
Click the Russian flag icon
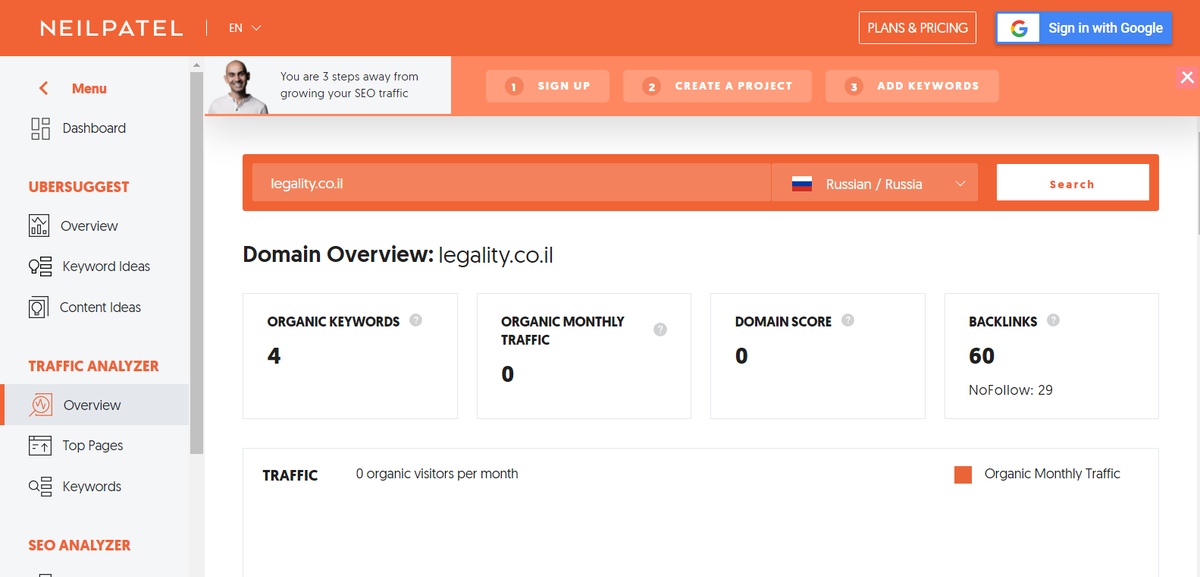pos(802,184)
